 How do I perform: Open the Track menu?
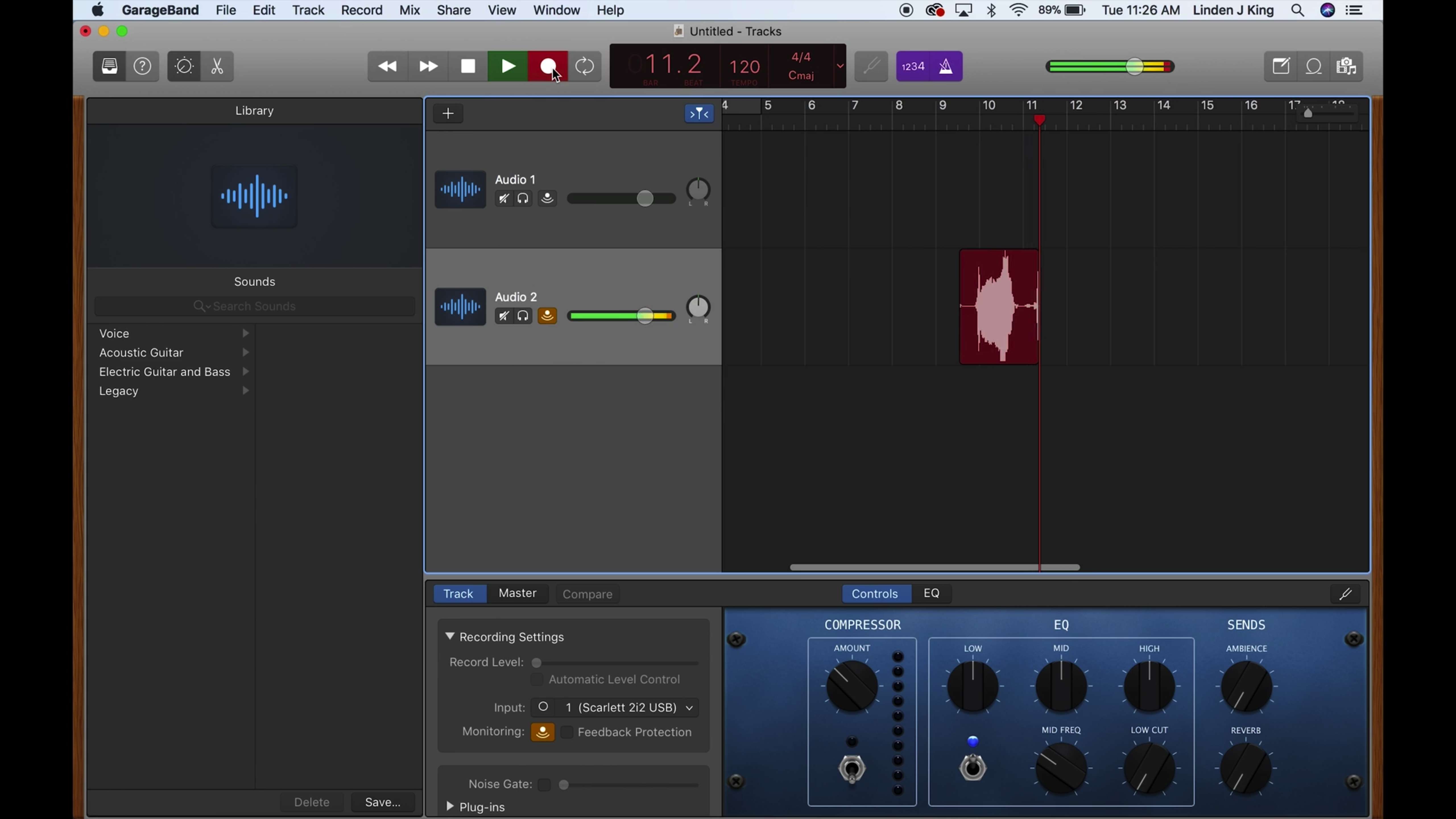click(308, 10)
